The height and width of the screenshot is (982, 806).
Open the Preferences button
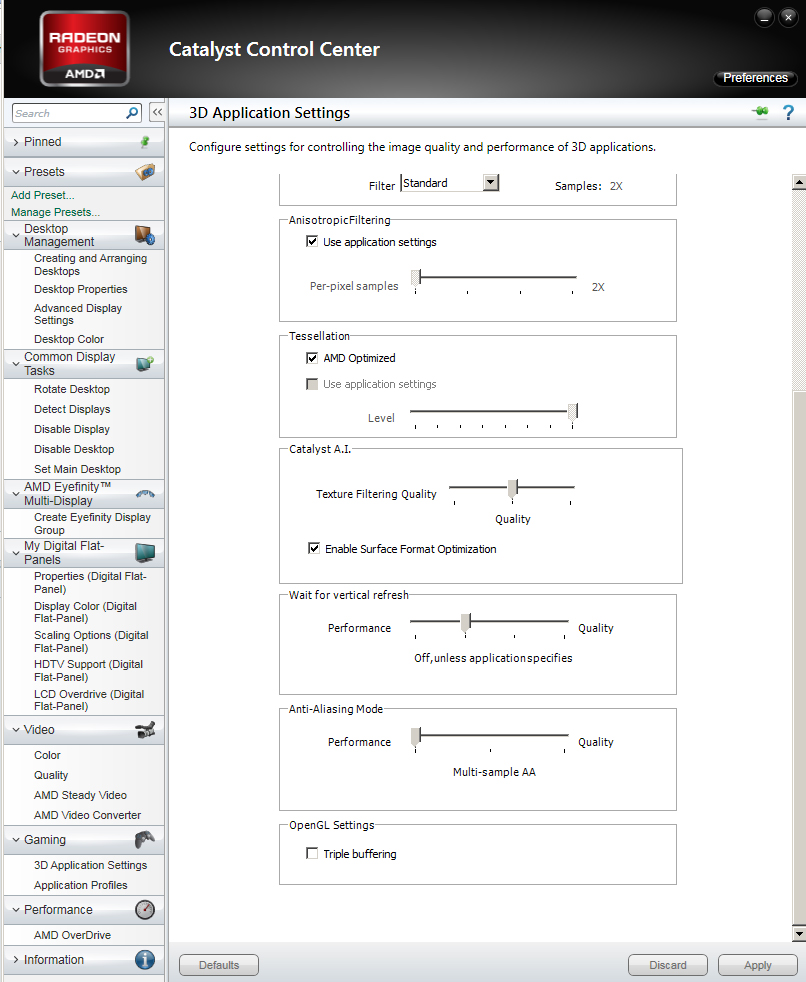[755, 78]
